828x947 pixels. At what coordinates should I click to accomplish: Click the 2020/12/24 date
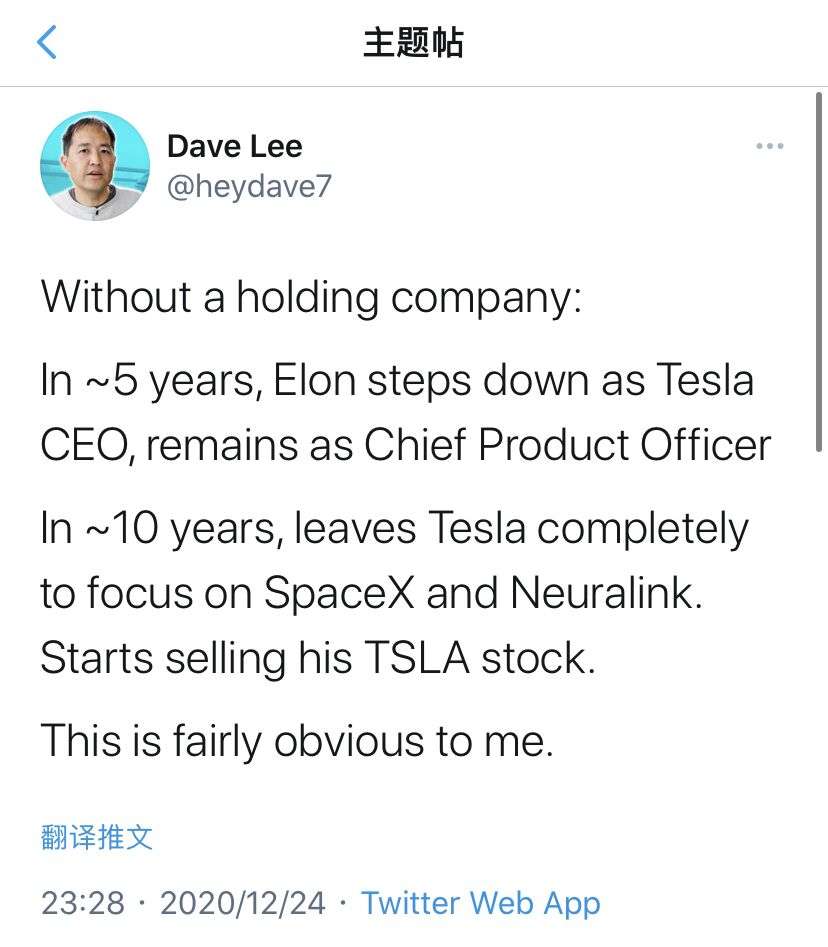242,903
